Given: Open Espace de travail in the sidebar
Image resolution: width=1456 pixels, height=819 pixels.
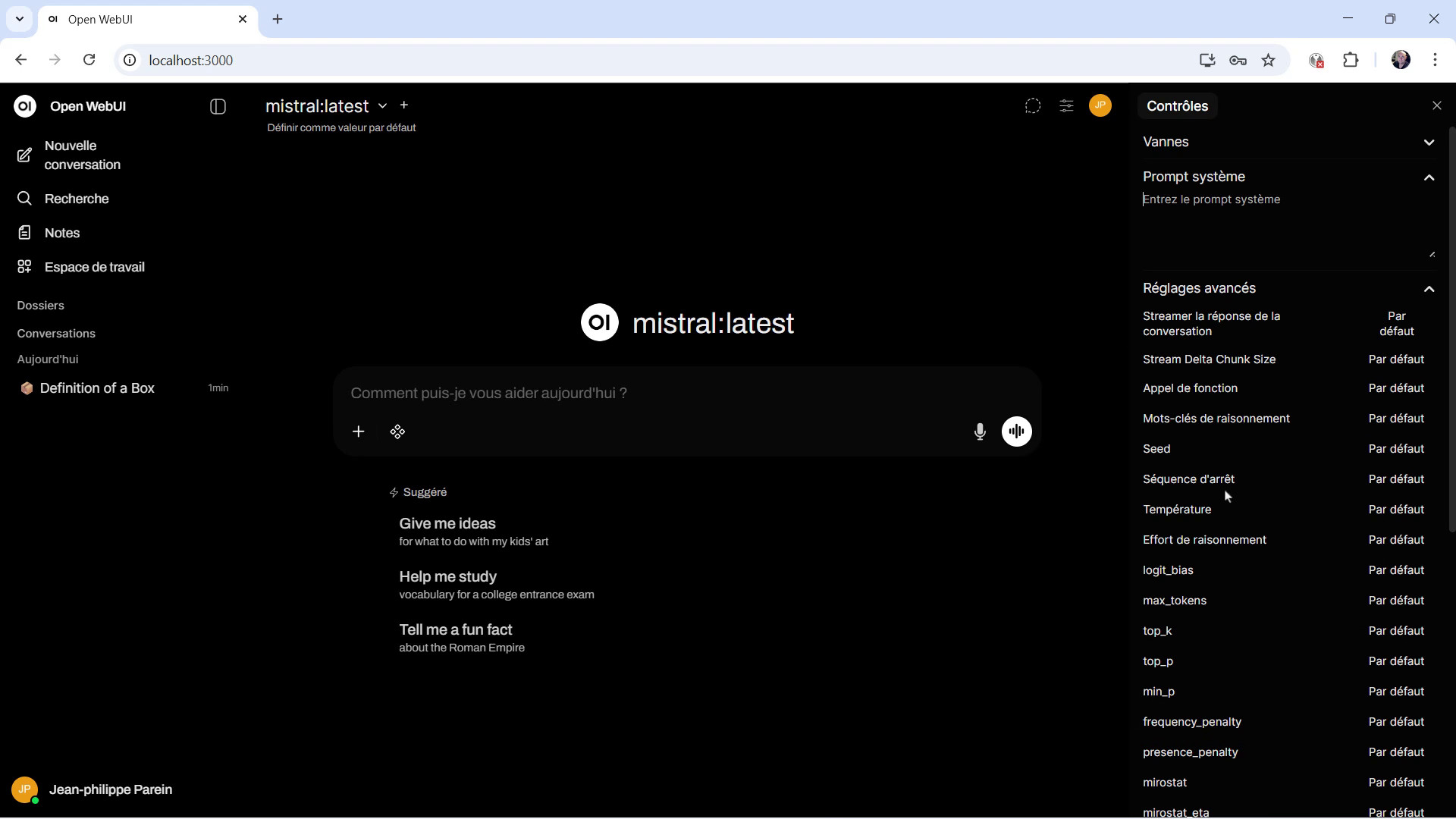Looking at the screenshot, I should tap(94, 267).
